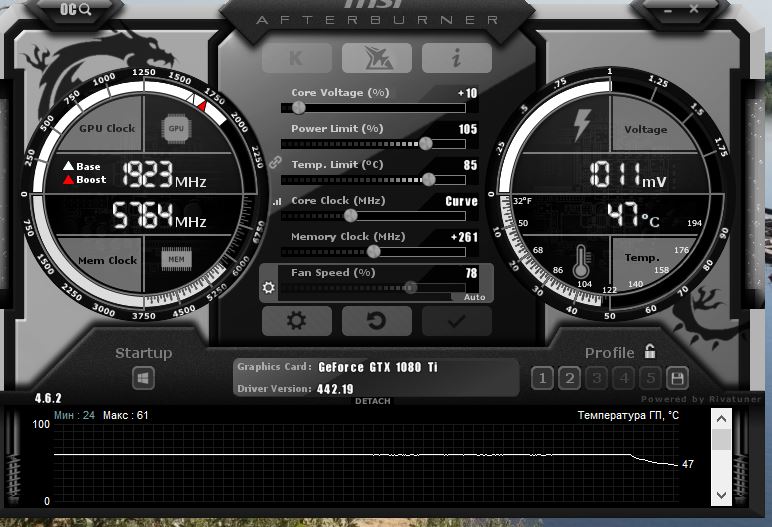Viewport: 772px width, 527px height.
Task: Open the MSI jet logo button
Action: [x=377, y=58]
